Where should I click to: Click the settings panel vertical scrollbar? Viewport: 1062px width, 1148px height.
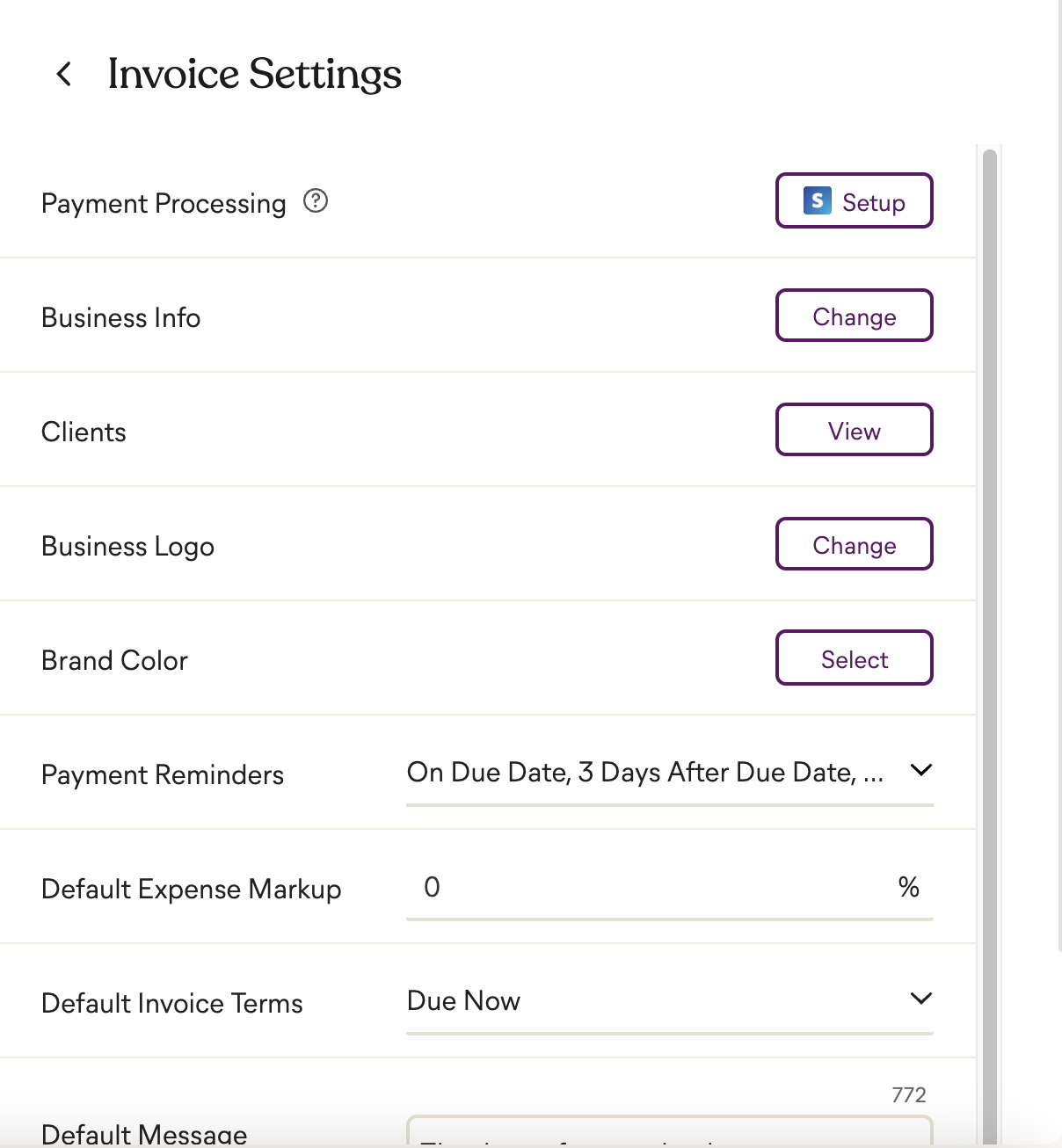(990, 646)
